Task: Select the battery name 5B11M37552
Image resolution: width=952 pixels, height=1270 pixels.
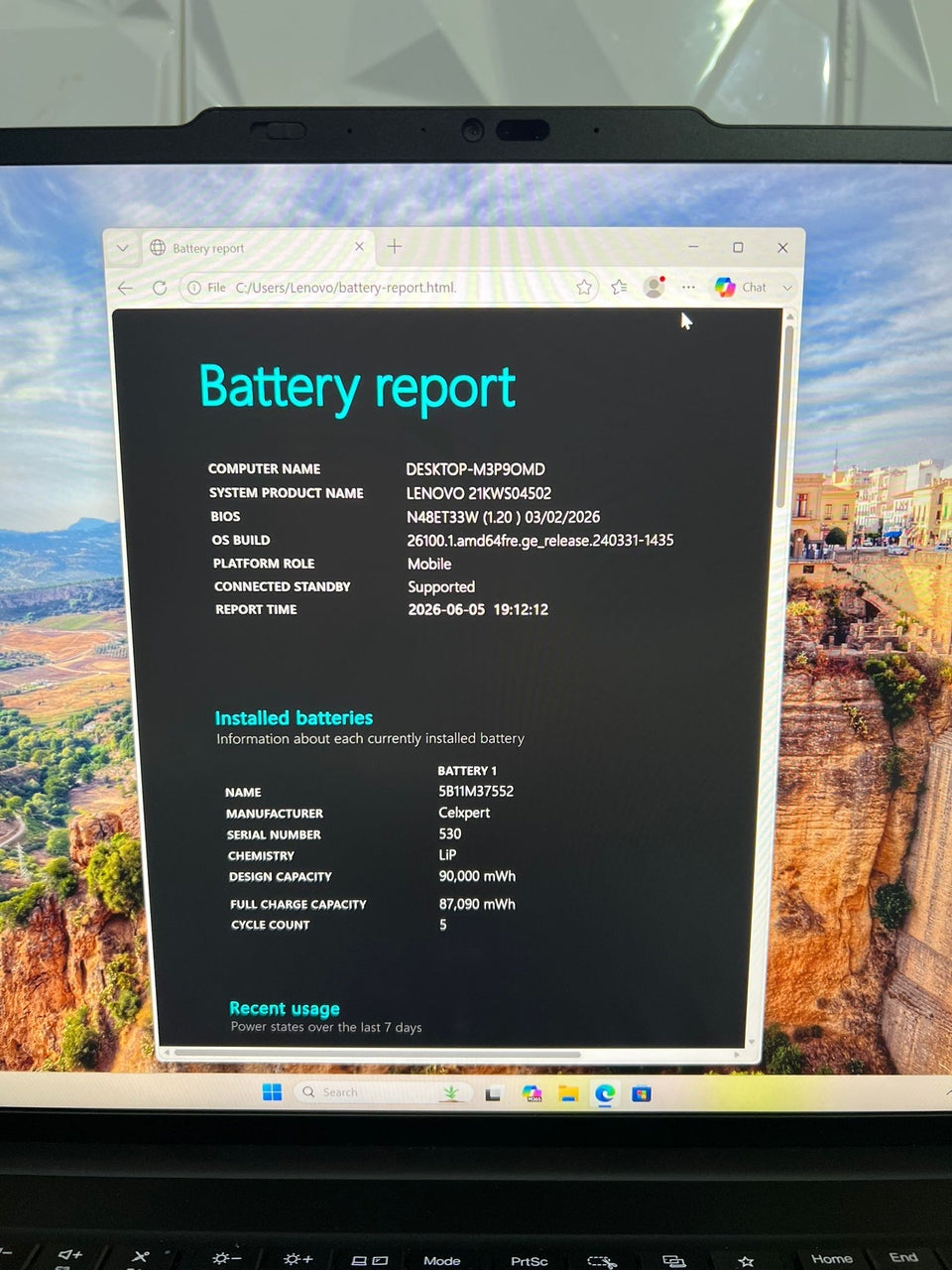Action: point(476,792)
